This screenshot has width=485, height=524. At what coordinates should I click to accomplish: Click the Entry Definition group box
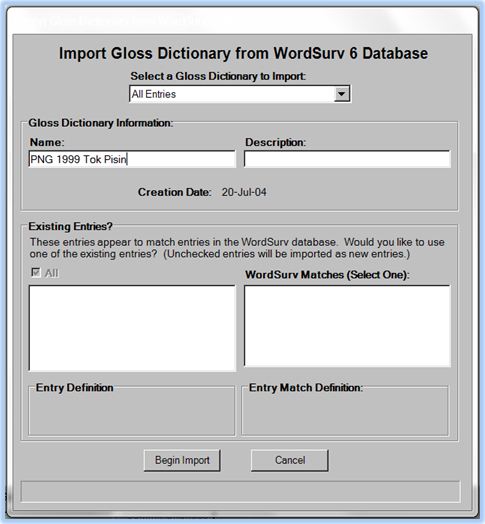(132, 411)
